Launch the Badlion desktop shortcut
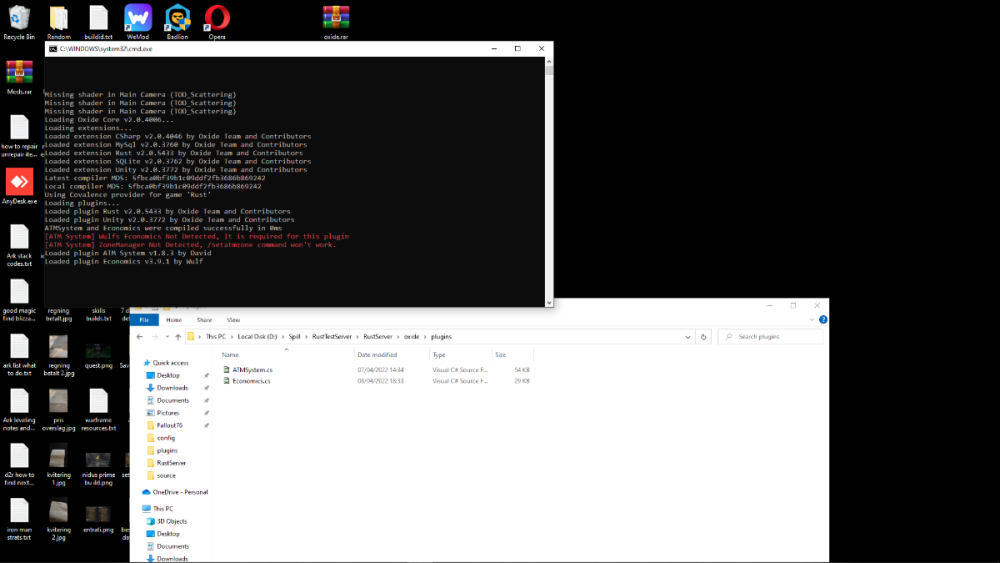The image size is (1000, 563). click(177, 18)
